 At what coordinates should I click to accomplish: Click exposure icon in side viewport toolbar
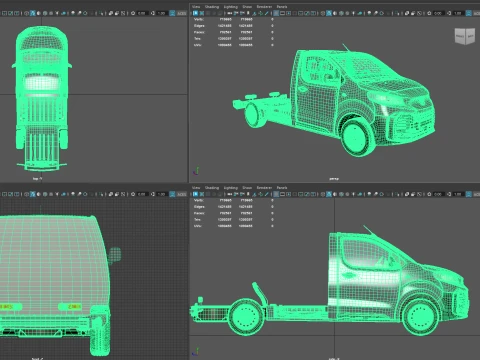(x=429, y=194)
